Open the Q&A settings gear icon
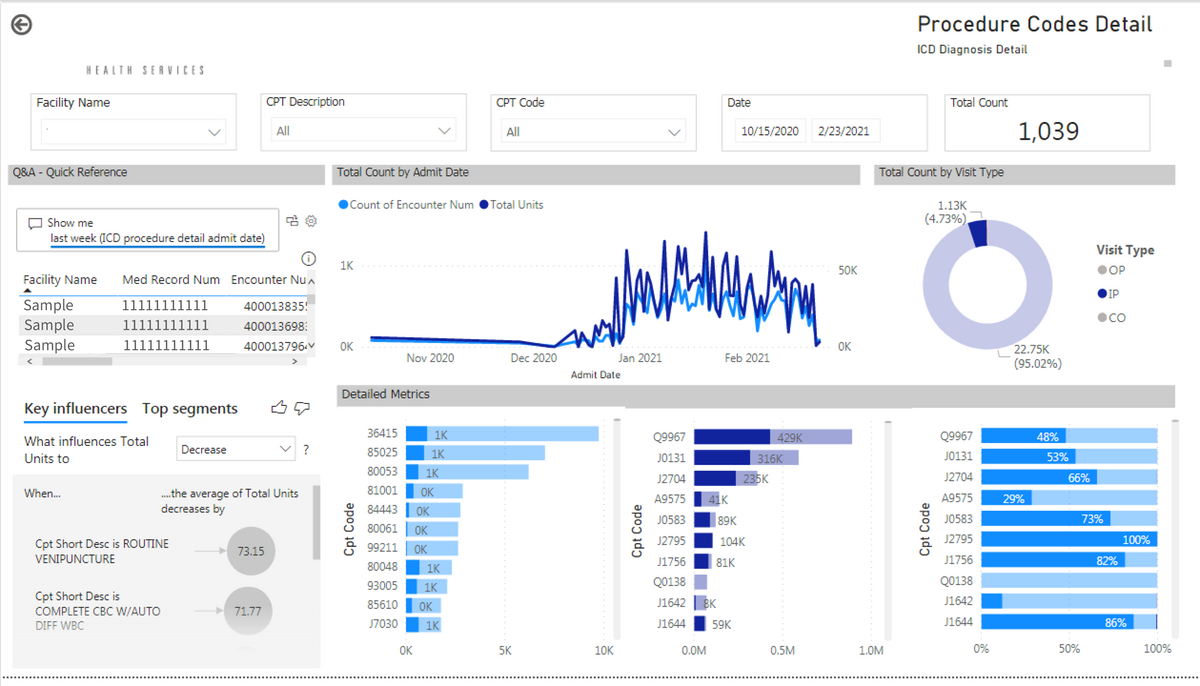Viewport: 1200px width, 686px height. pyautogui.click(x=311, y=221)
